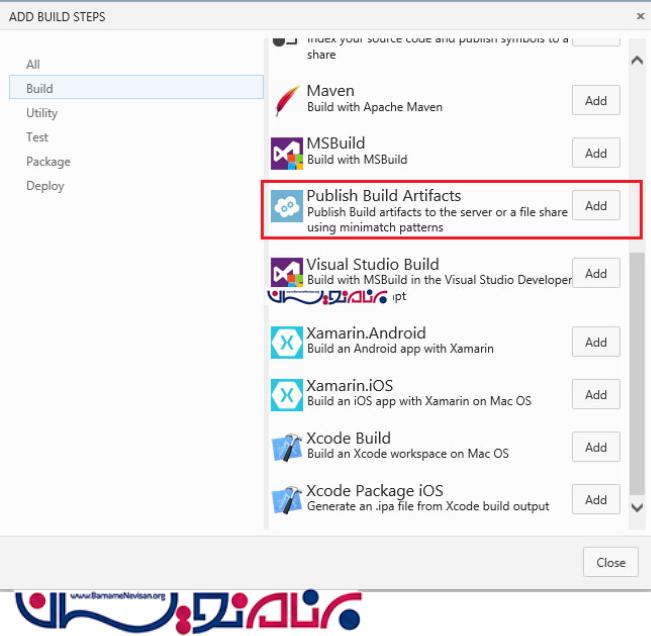The width and height of the screenshot is (651, 636).
Task: Add the Publish Build Artifacts step
Action: pyautogui.click(x=596, y=205)
